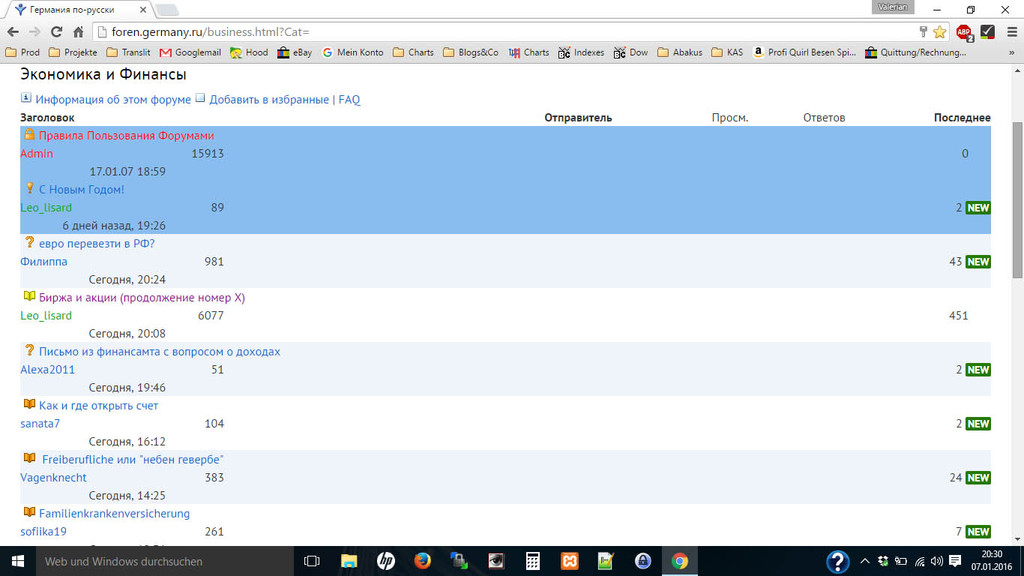Click the 'Добавить в избранные' link
Image resolution: width=1024 pixels, height=576 pixels.
click(269, 100)
